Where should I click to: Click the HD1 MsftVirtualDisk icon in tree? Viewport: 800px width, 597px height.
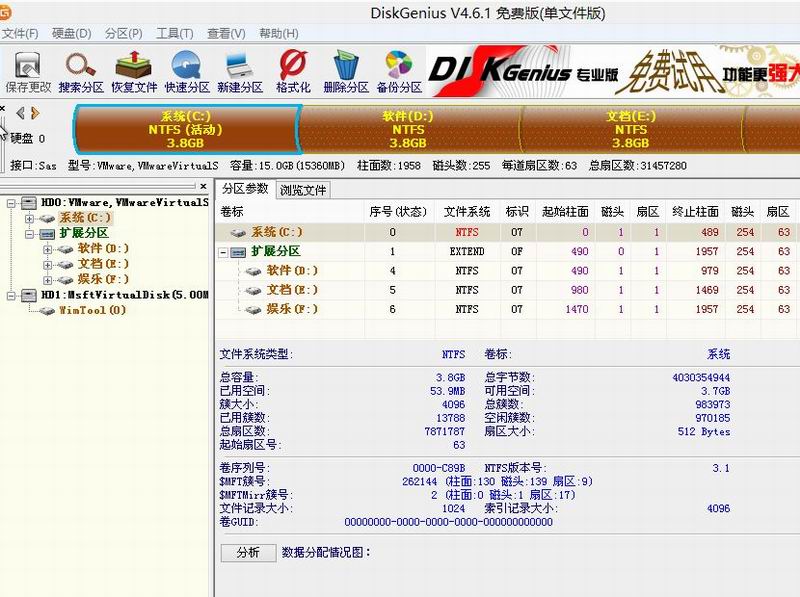pyautogui.click(x=29, y=295)
